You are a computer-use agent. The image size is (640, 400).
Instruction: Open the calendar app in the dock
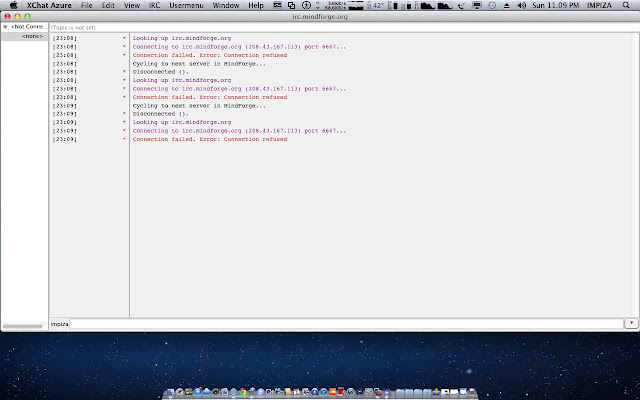point(297,392)
